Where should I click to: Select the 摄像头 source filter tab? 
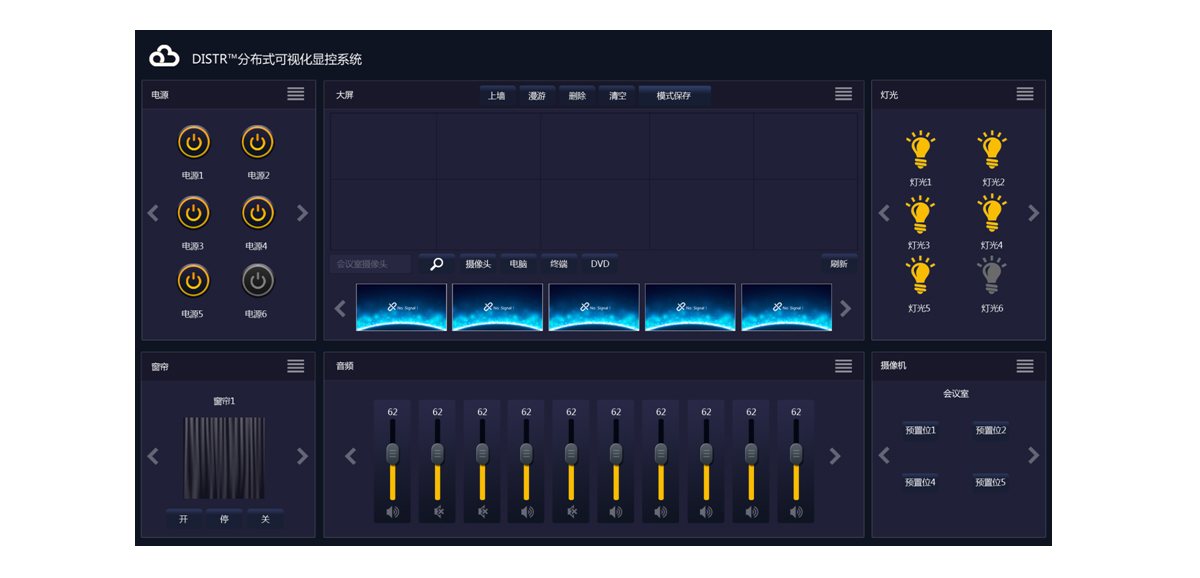(477, 264)
